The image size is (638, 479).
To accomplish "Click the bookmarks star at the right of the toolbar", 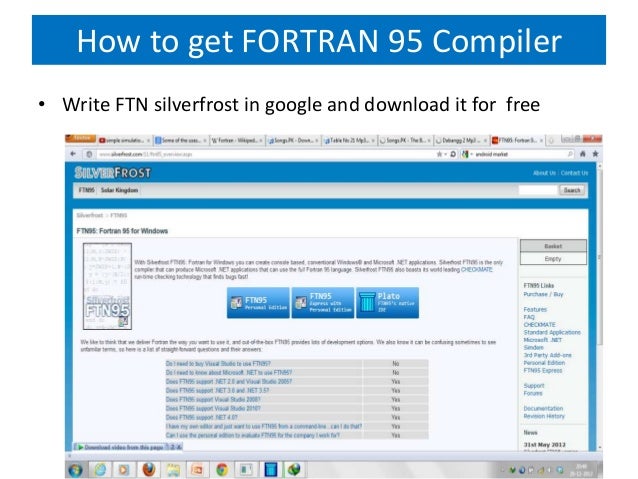I will pyautogui.click(x=595, y=154).
